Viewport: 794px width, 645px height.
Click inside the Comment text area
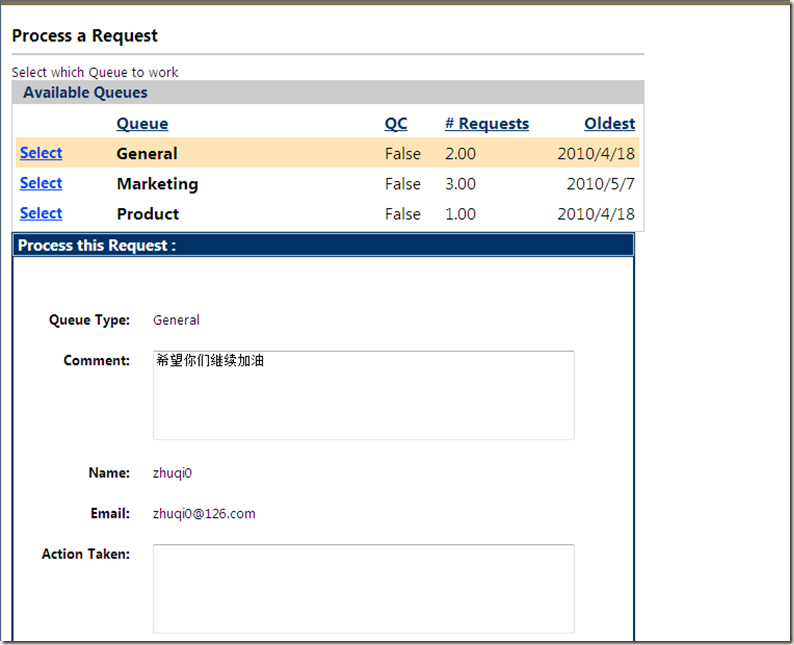click(x=364, y=395)
